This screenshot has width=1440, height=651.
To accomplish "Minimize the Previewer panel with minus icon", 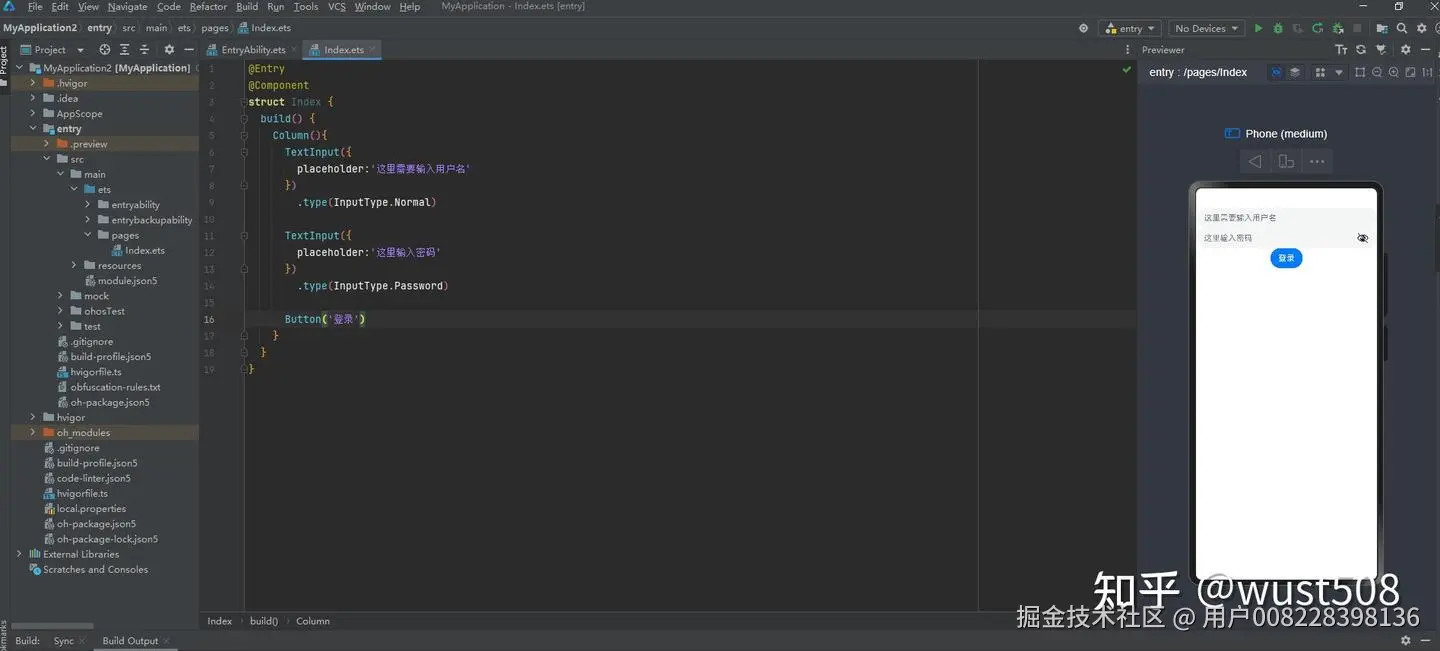I will [x=1425, y=49].
